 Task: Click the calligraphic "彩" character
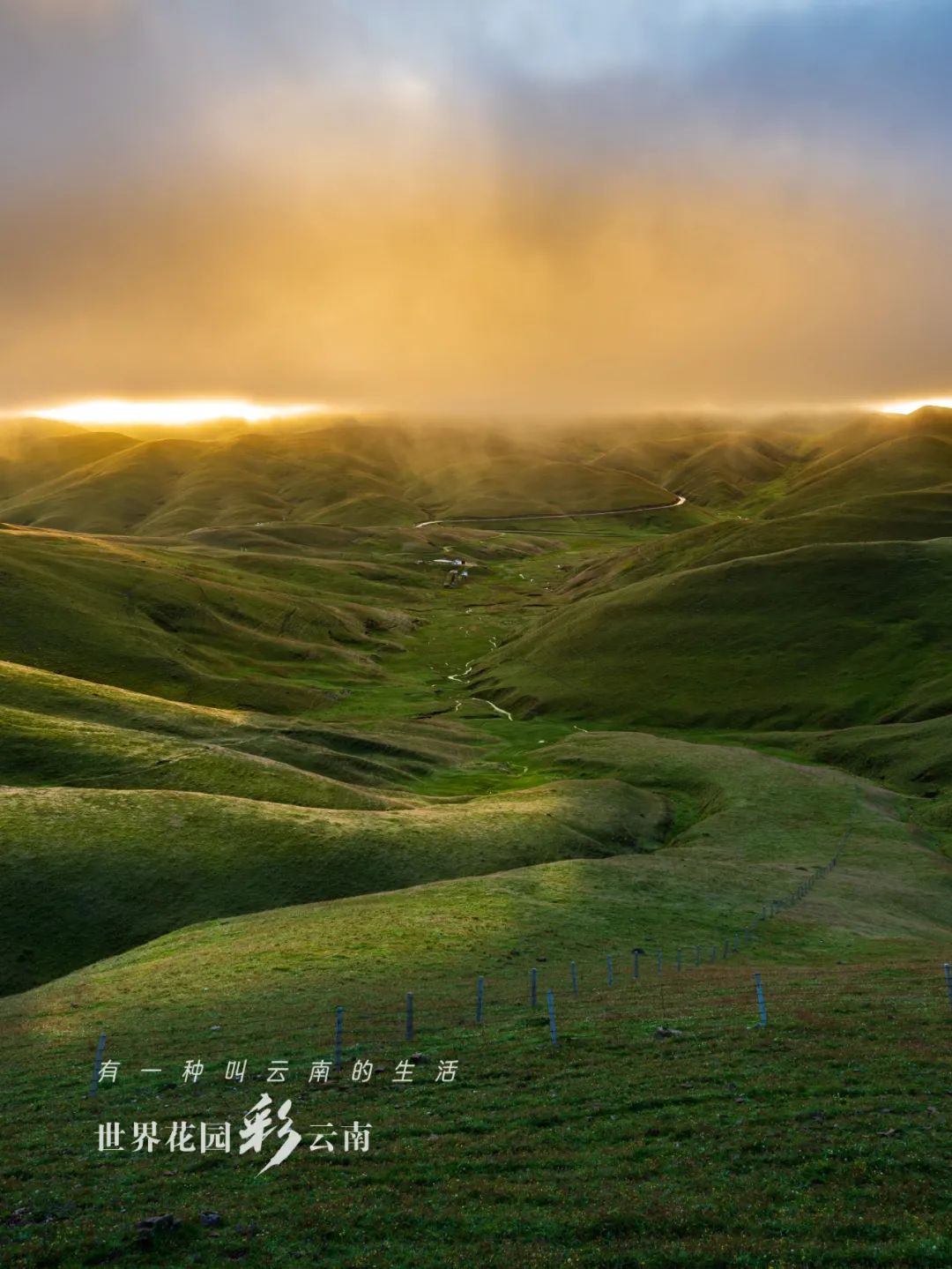(x=270, y=1133)
